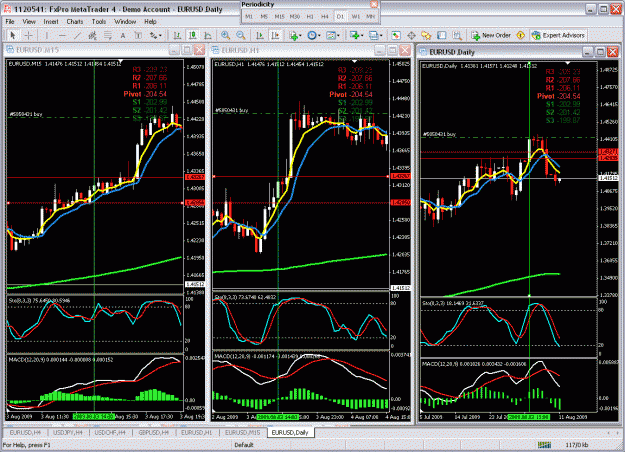Viewport: 625px width, 452px height.
Task: Open the File menu
Action: (x=10, y=22)
